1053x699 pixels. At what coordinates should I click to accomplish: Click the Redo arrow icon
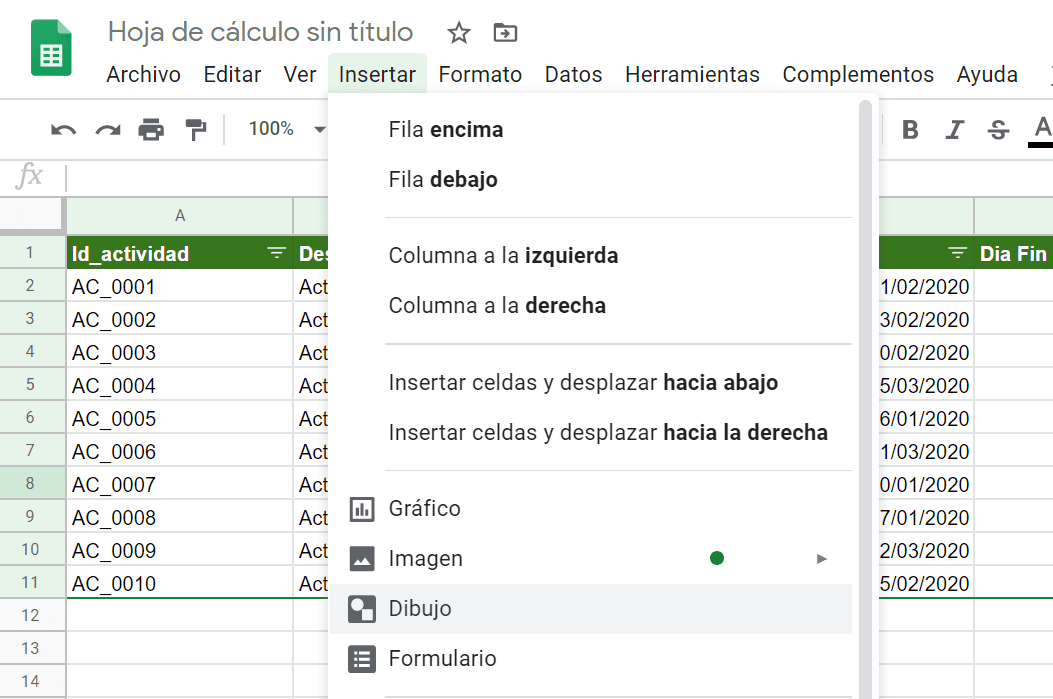tap(107, 128)
